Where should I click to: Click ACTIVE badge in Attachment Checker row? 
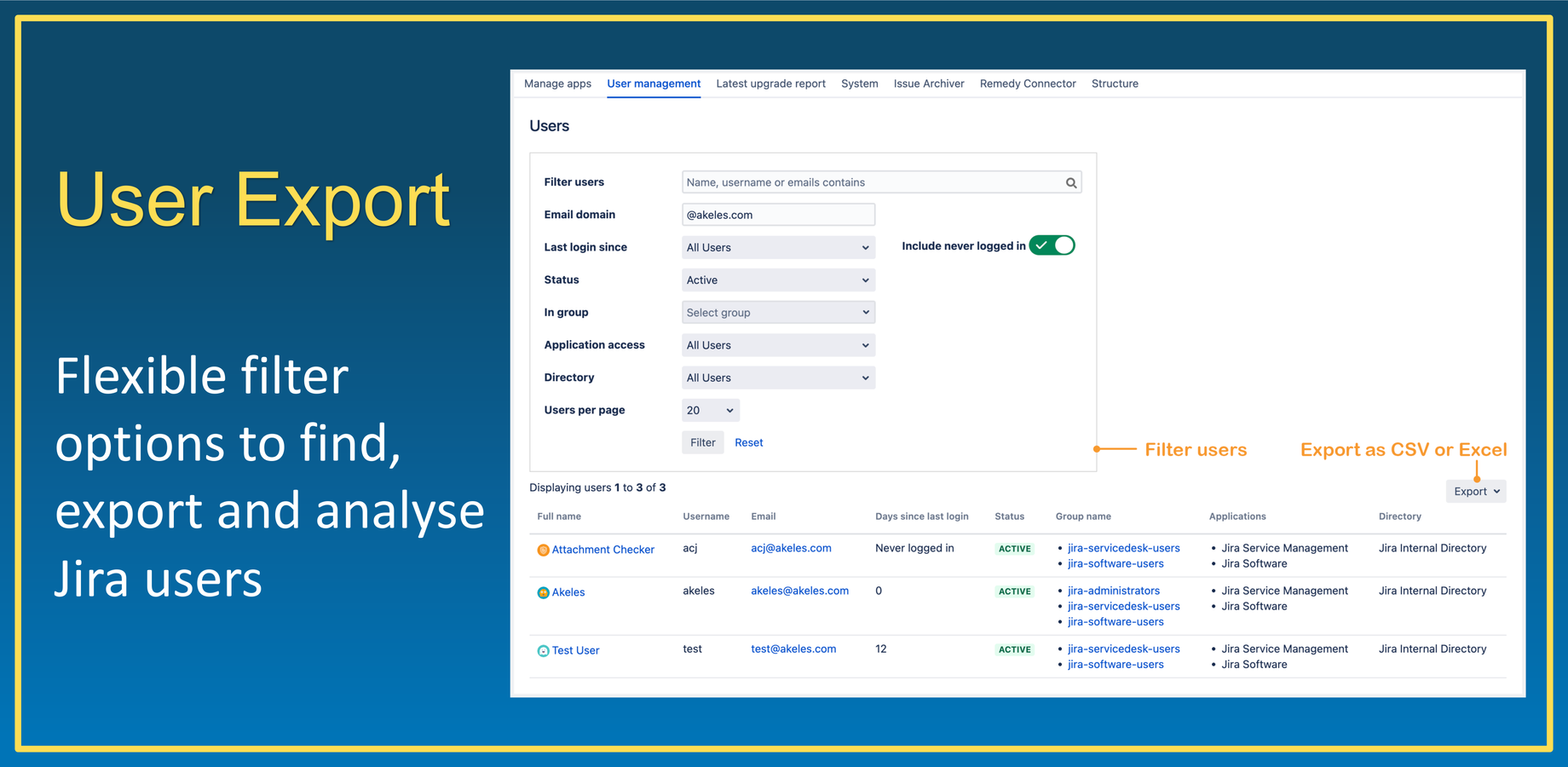click(x=1014, y=549)
